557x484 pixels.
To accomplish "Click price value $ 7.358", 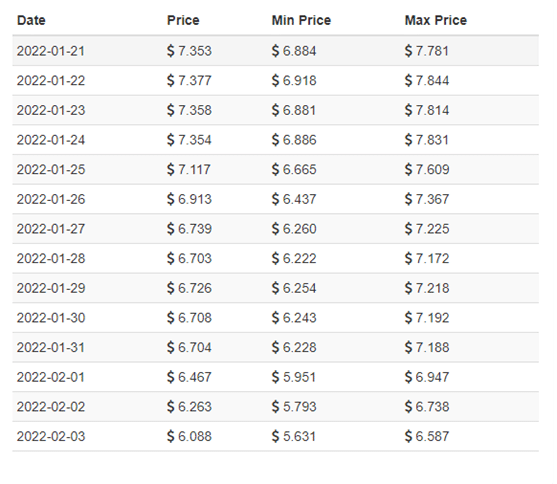I will 189,110.
